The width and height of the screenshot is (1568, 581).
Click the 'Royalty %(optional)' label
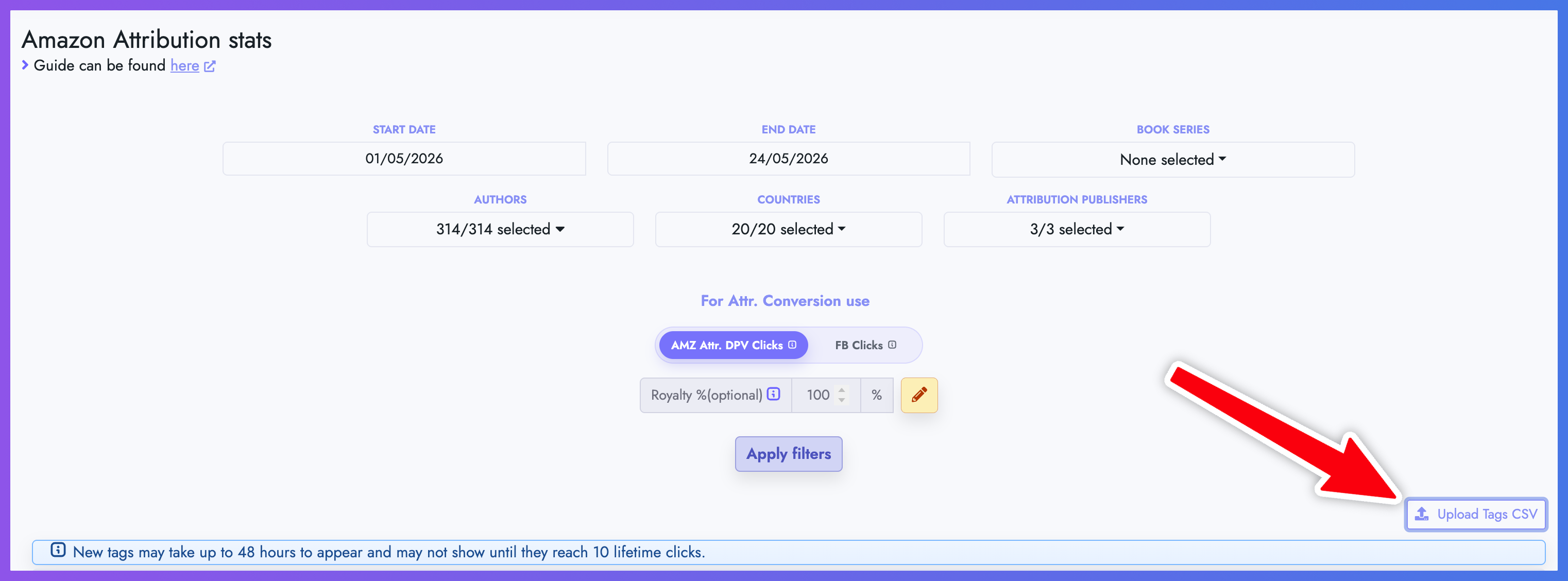point(706,396)
